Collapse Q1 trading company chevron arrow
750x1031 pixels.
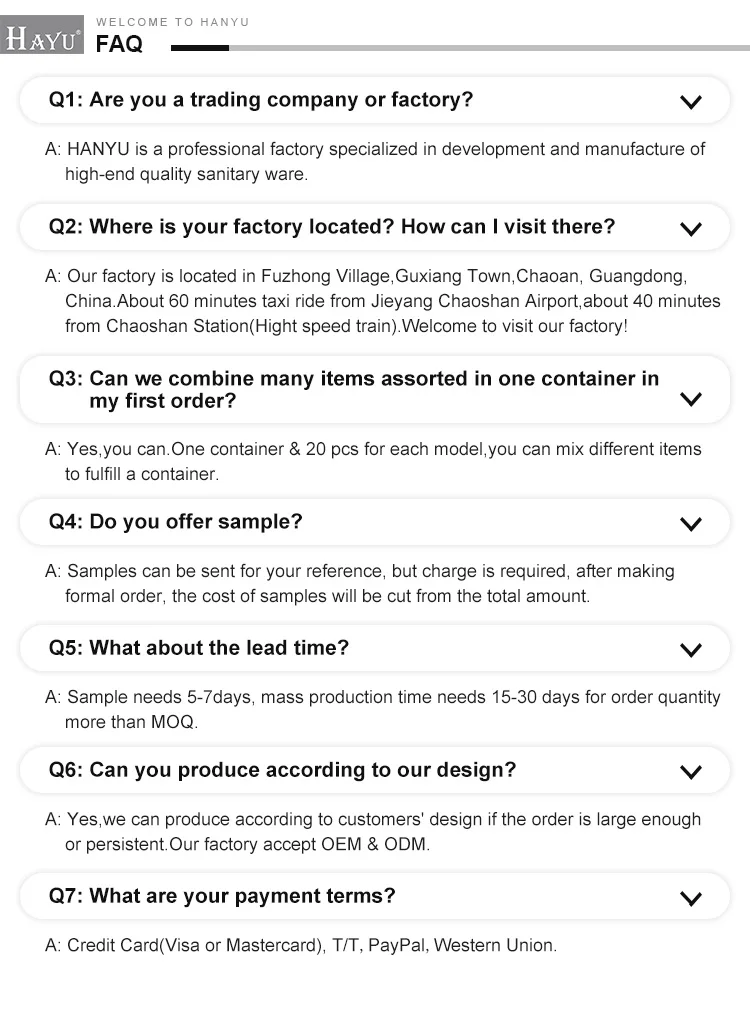click(691, 102)
